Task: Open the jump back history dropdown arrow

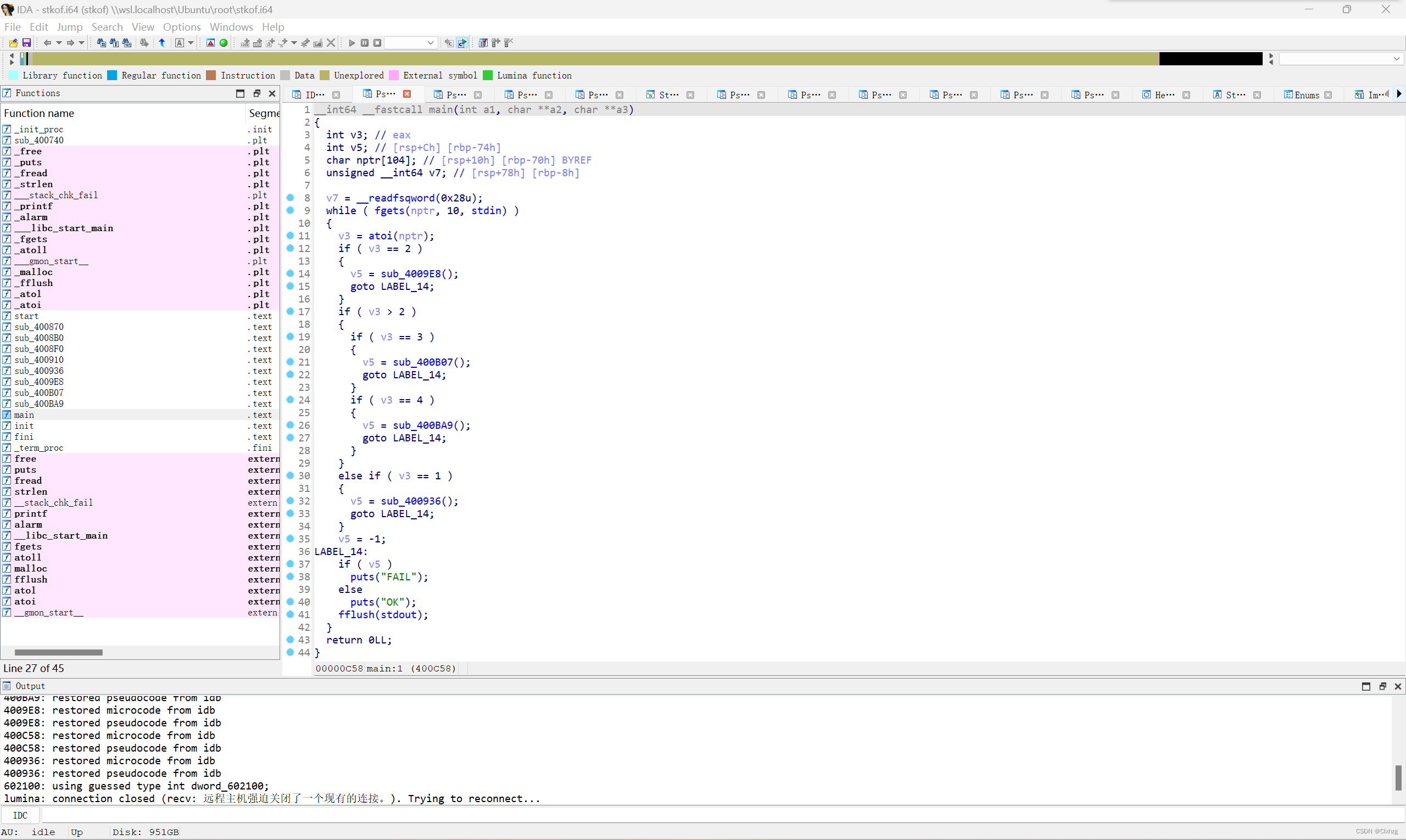Action: (59, 42)
